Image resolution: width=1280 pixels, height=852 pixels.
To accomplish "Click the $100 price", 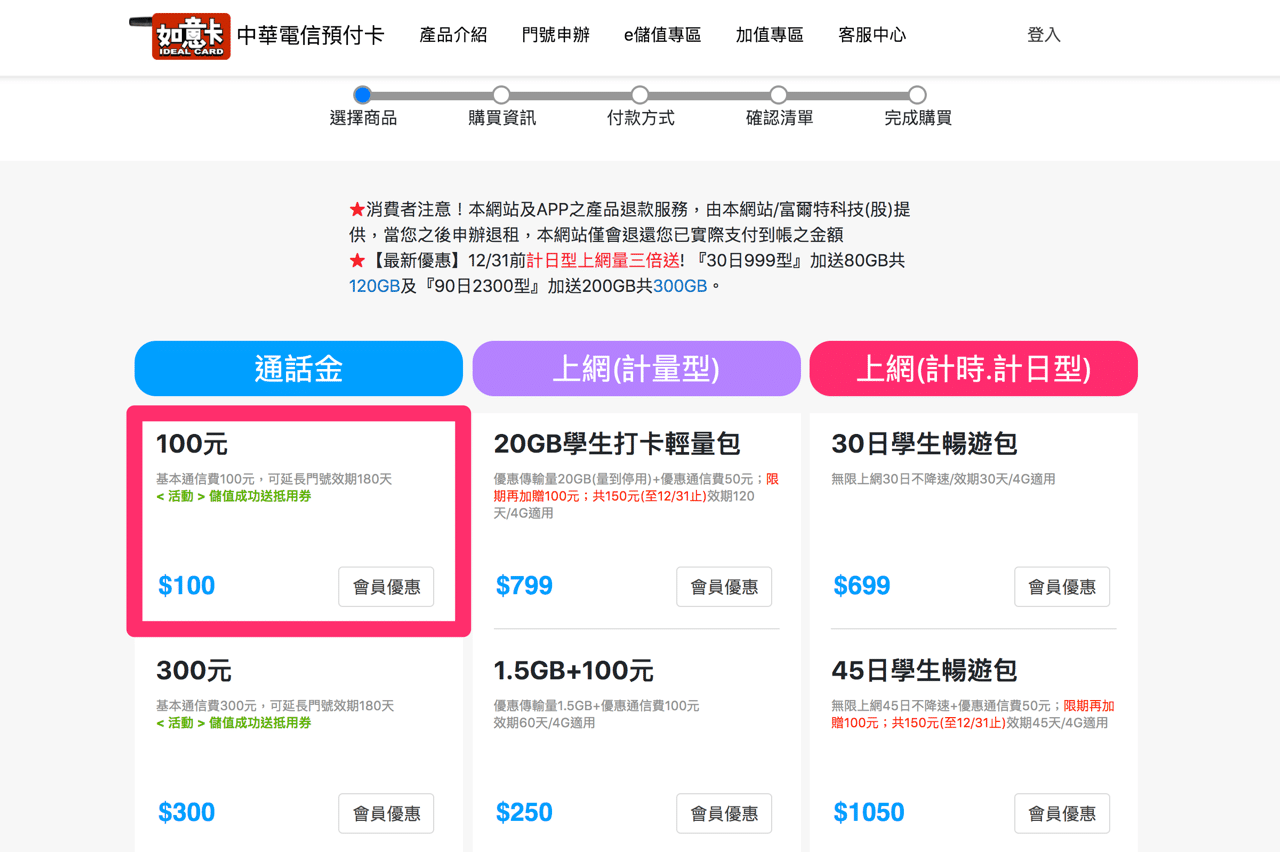I will [x=187, y=586].
